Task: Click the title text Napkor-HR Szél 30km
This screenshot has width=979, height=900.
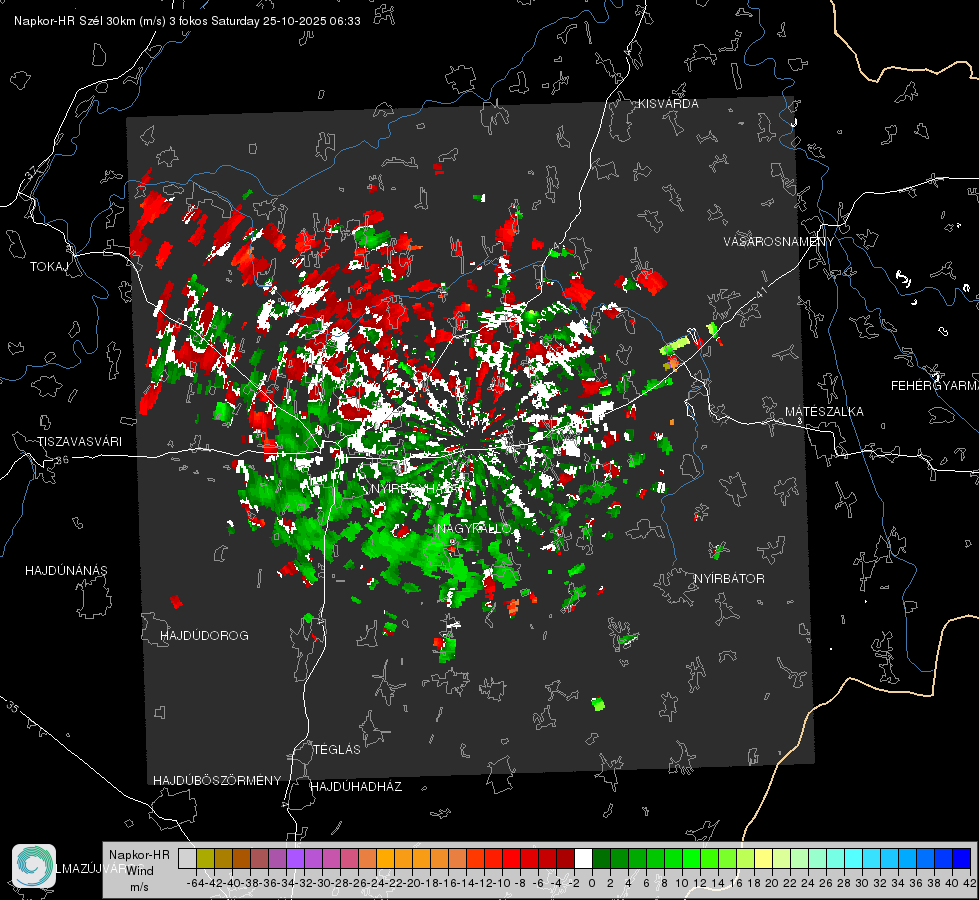Action: [x=90, y=21]
